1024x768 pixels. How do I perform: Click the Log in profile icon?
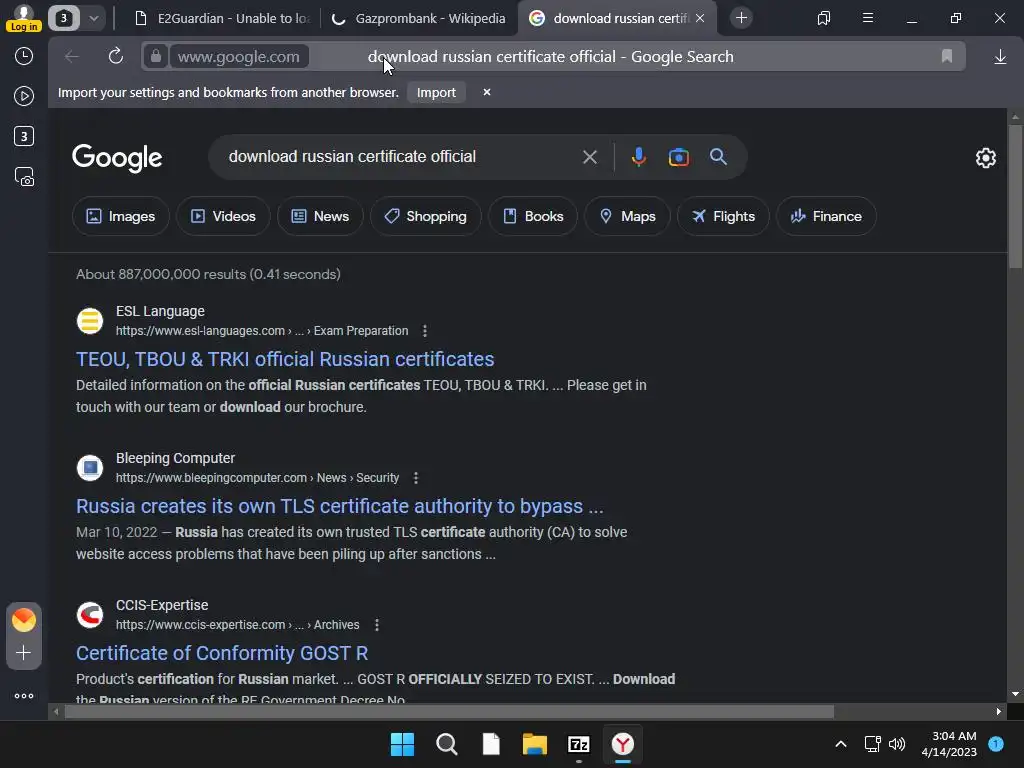click(24, 18)
